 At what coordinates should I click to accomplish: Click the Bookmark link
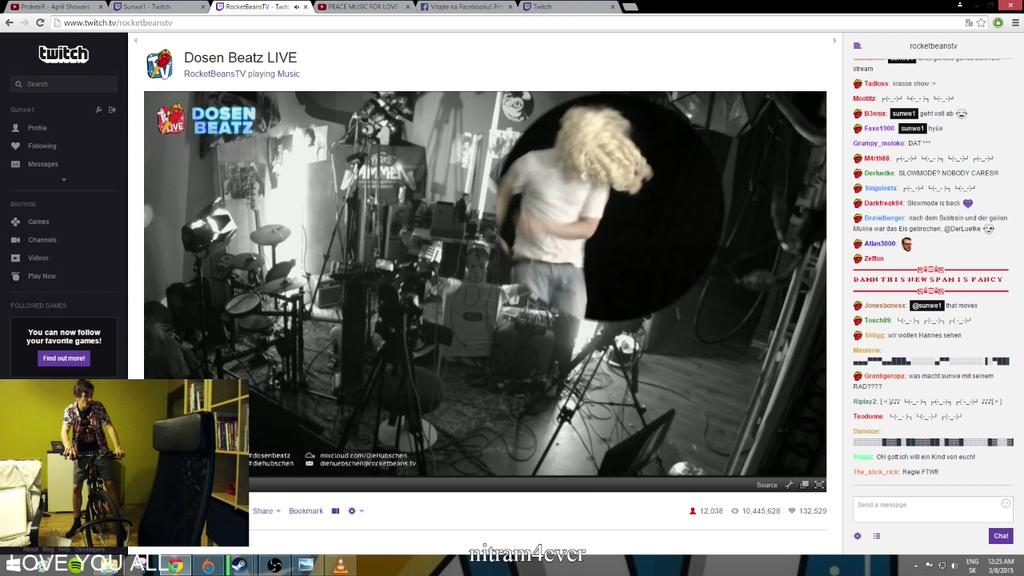306,511
